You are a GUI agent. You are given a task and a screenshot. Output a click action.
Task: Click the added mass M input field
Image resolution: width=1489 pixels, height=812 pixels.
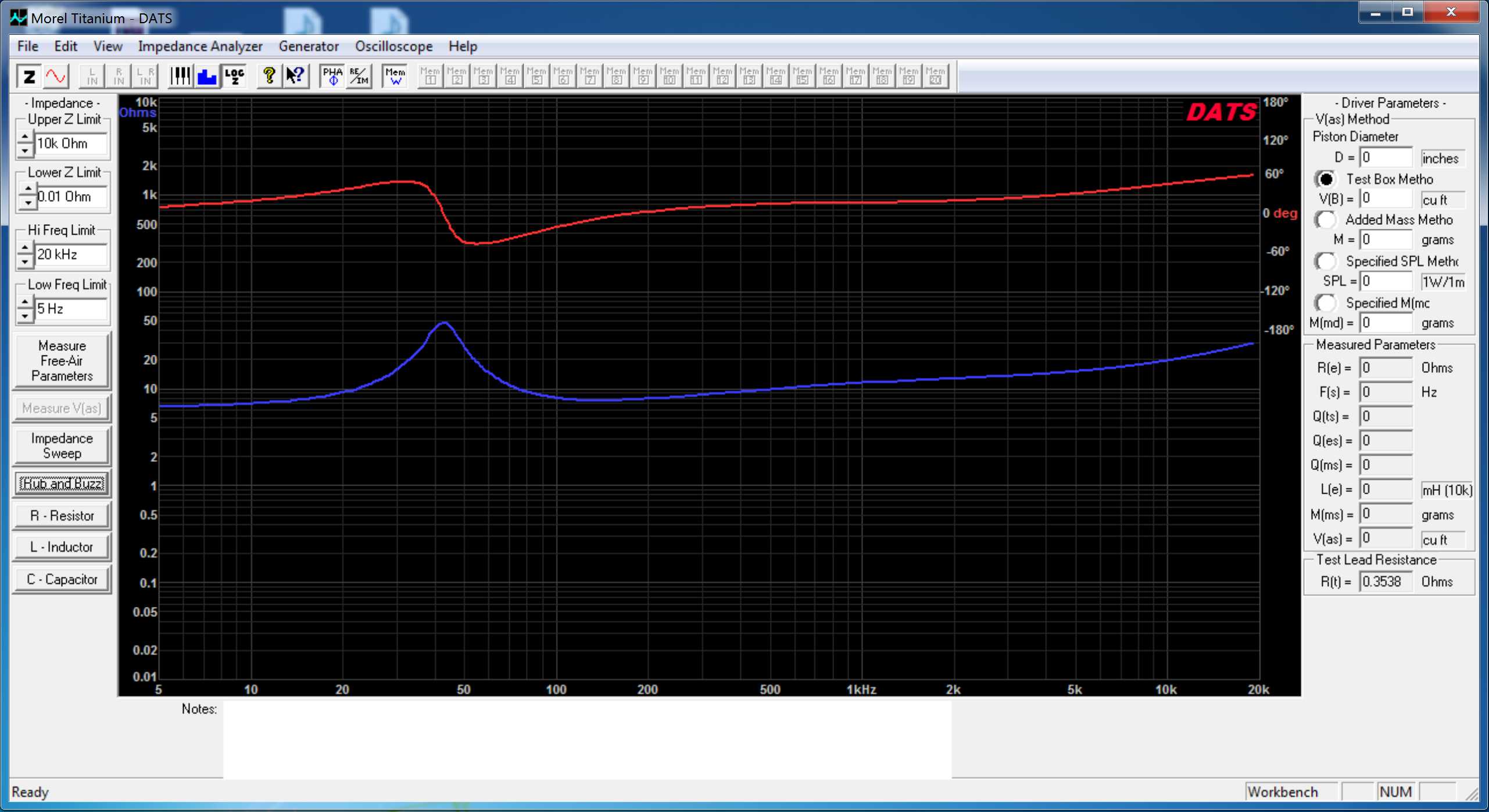click(x=1386, y=239)
